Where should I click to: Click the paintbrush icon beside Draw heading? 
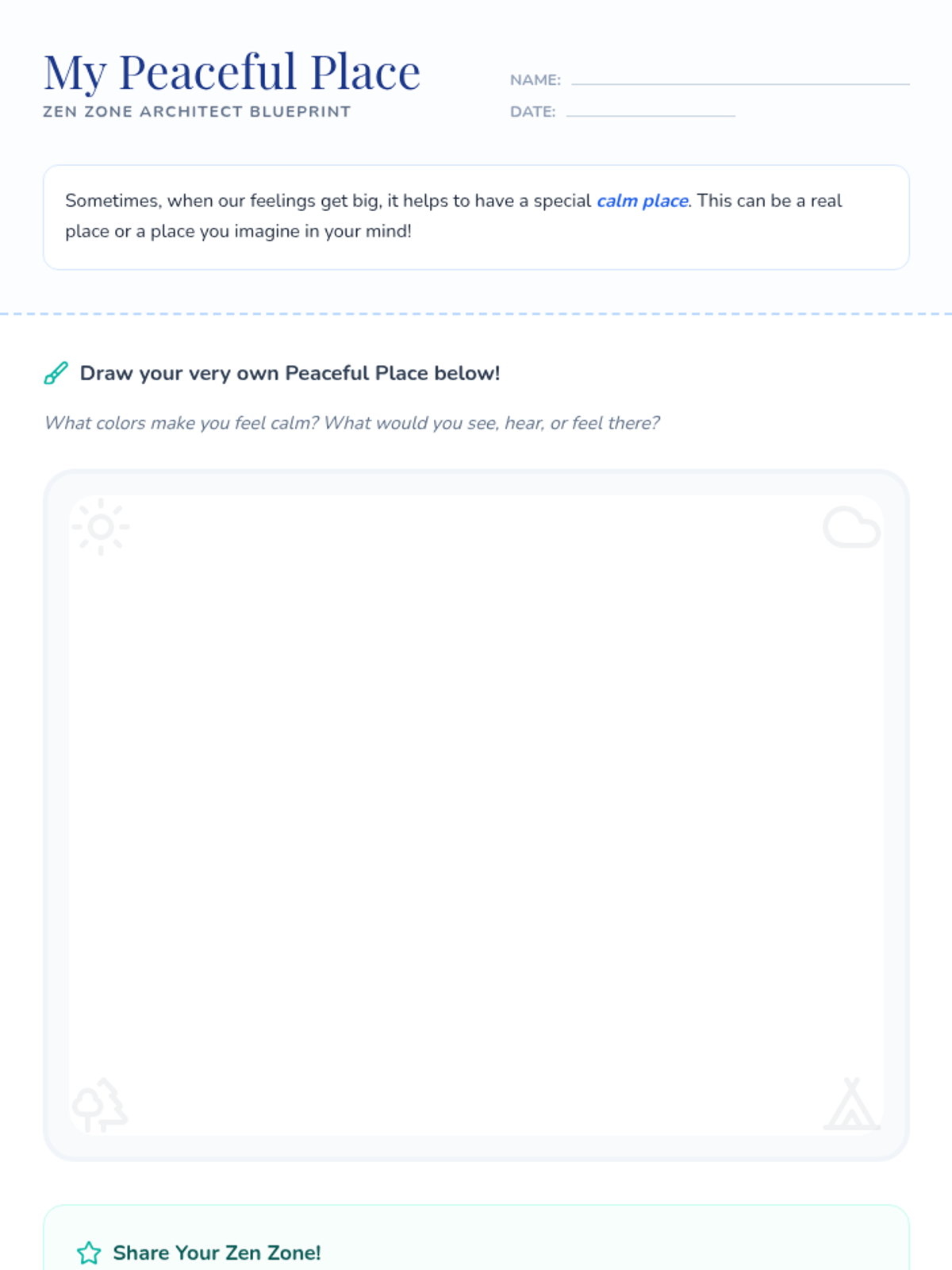click(x=56, y=373)
